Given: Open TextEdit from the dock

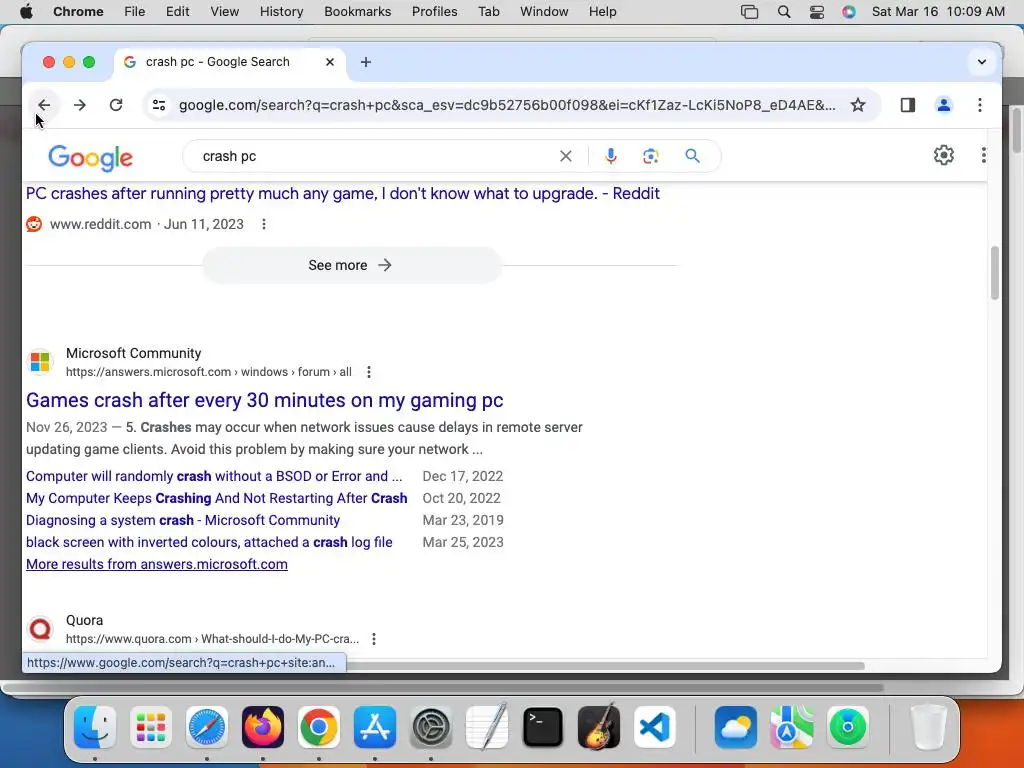Looking at the screenshot, I should (487, 727).
